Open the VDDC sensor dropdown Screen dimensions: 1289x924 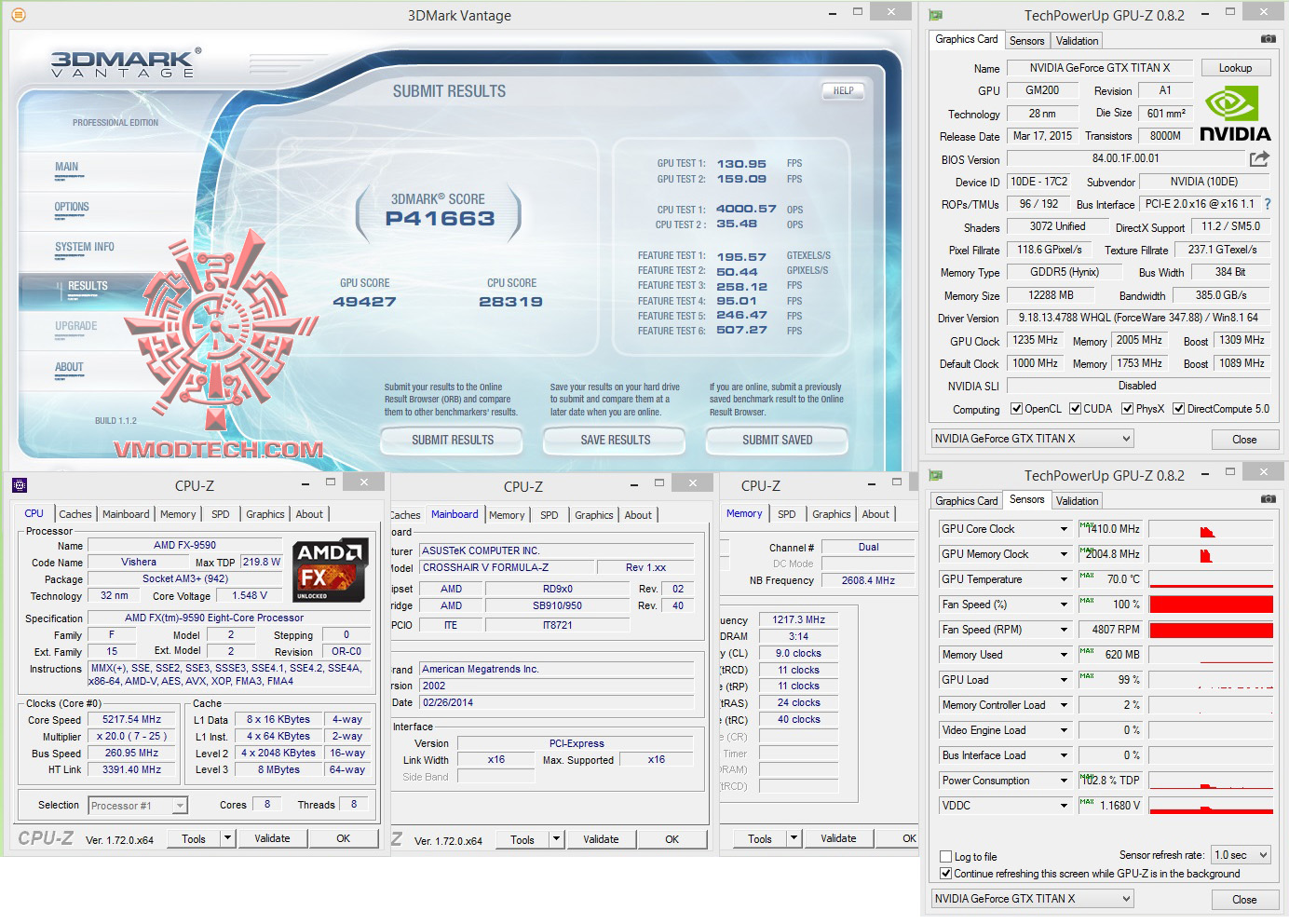coord(1064,806)
